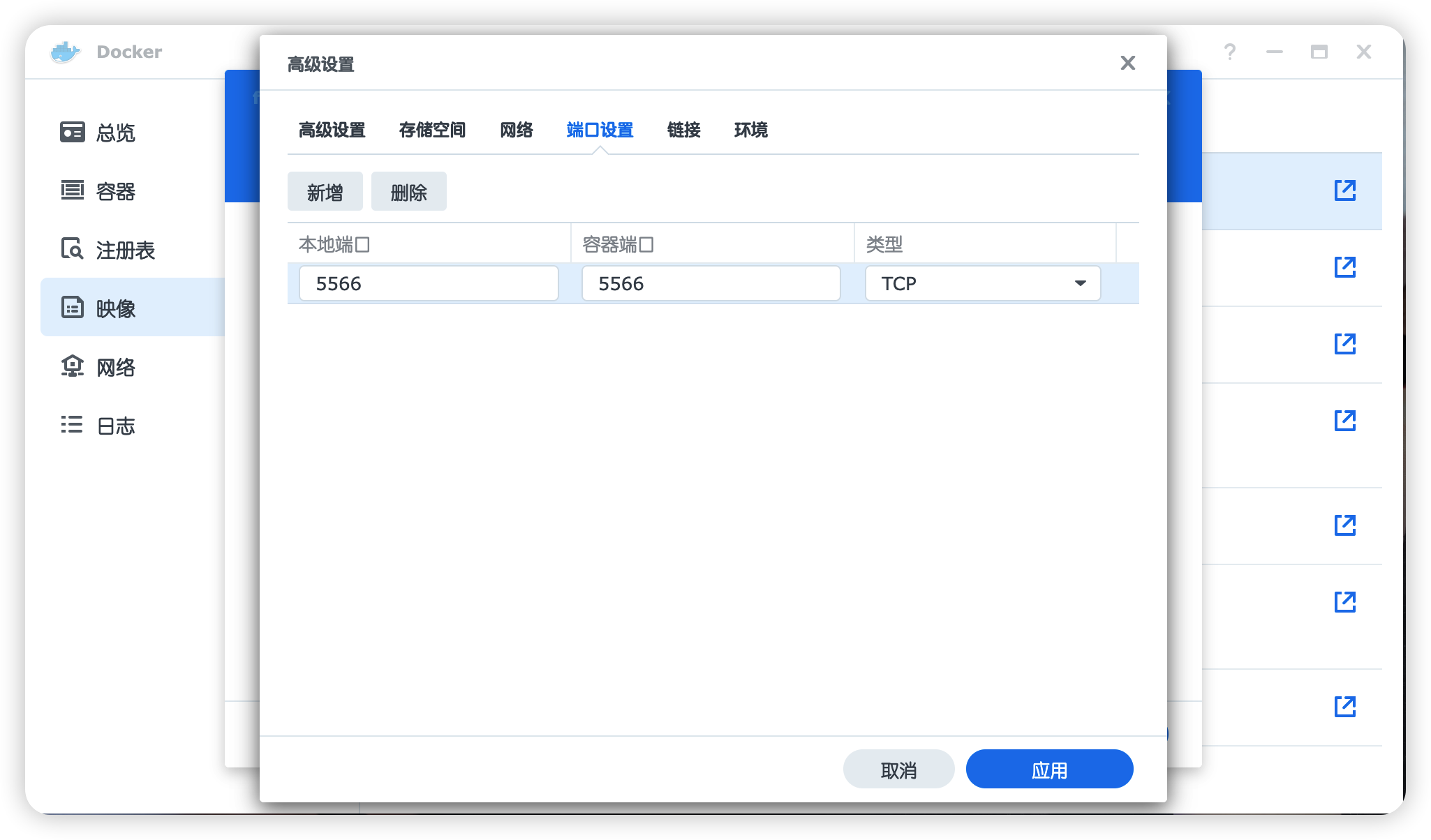Image resolution: width=1431 pixels, height=840 pixels.
Task: Click the 容器端口 column header
Action: (x=712, y=244)
